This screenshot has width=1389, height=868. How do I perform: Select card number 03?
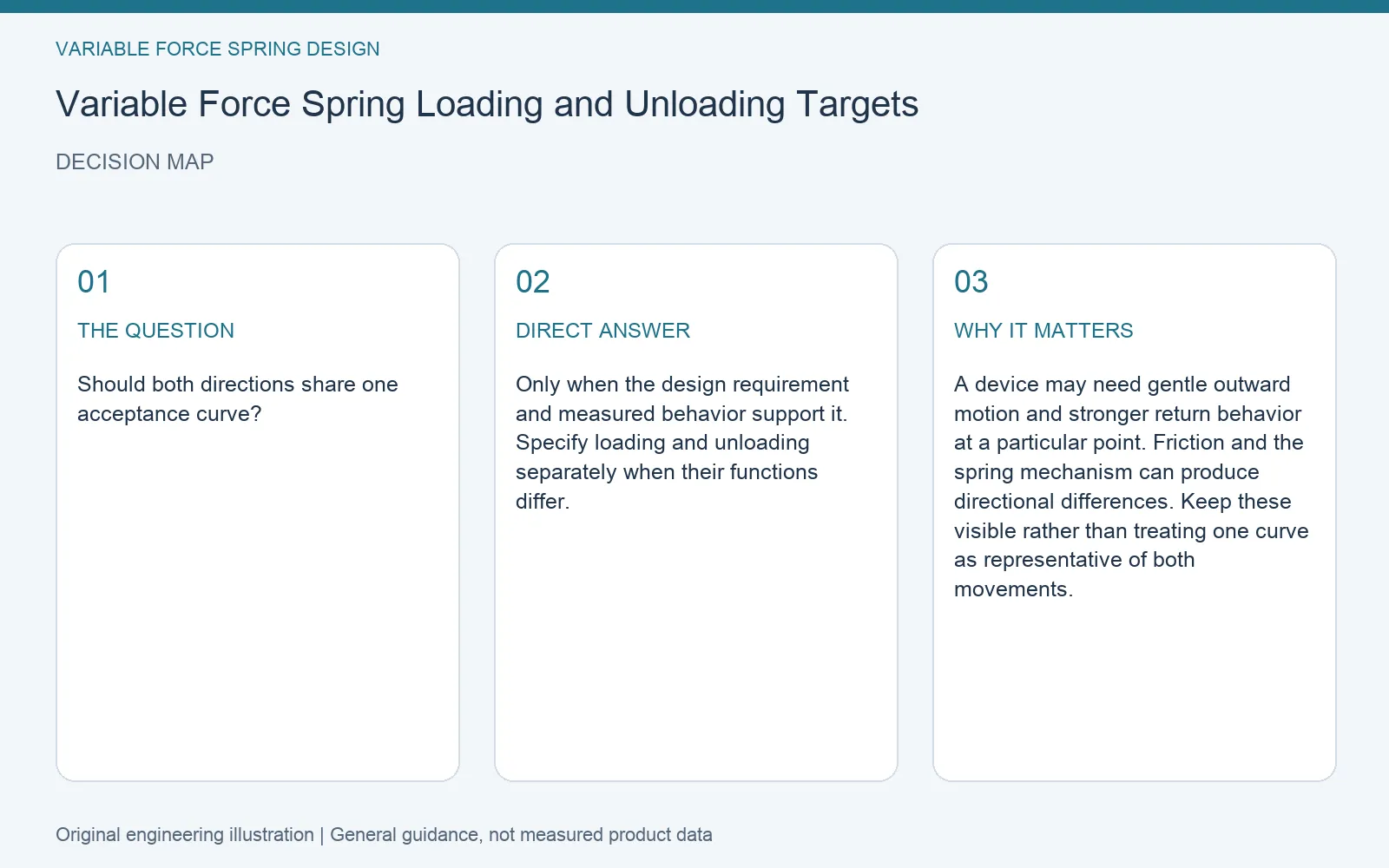(x=971, y=282)
